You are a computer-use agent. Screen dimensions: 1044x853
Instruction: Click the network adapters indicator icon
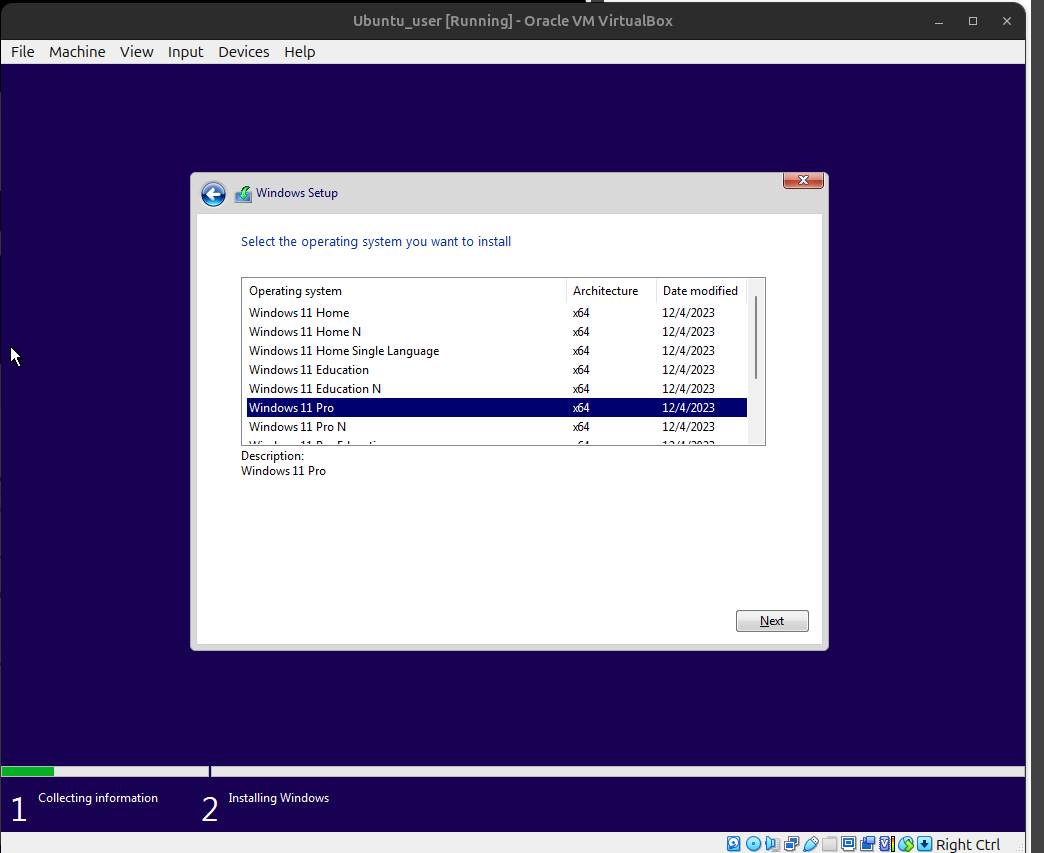[792, 844]
